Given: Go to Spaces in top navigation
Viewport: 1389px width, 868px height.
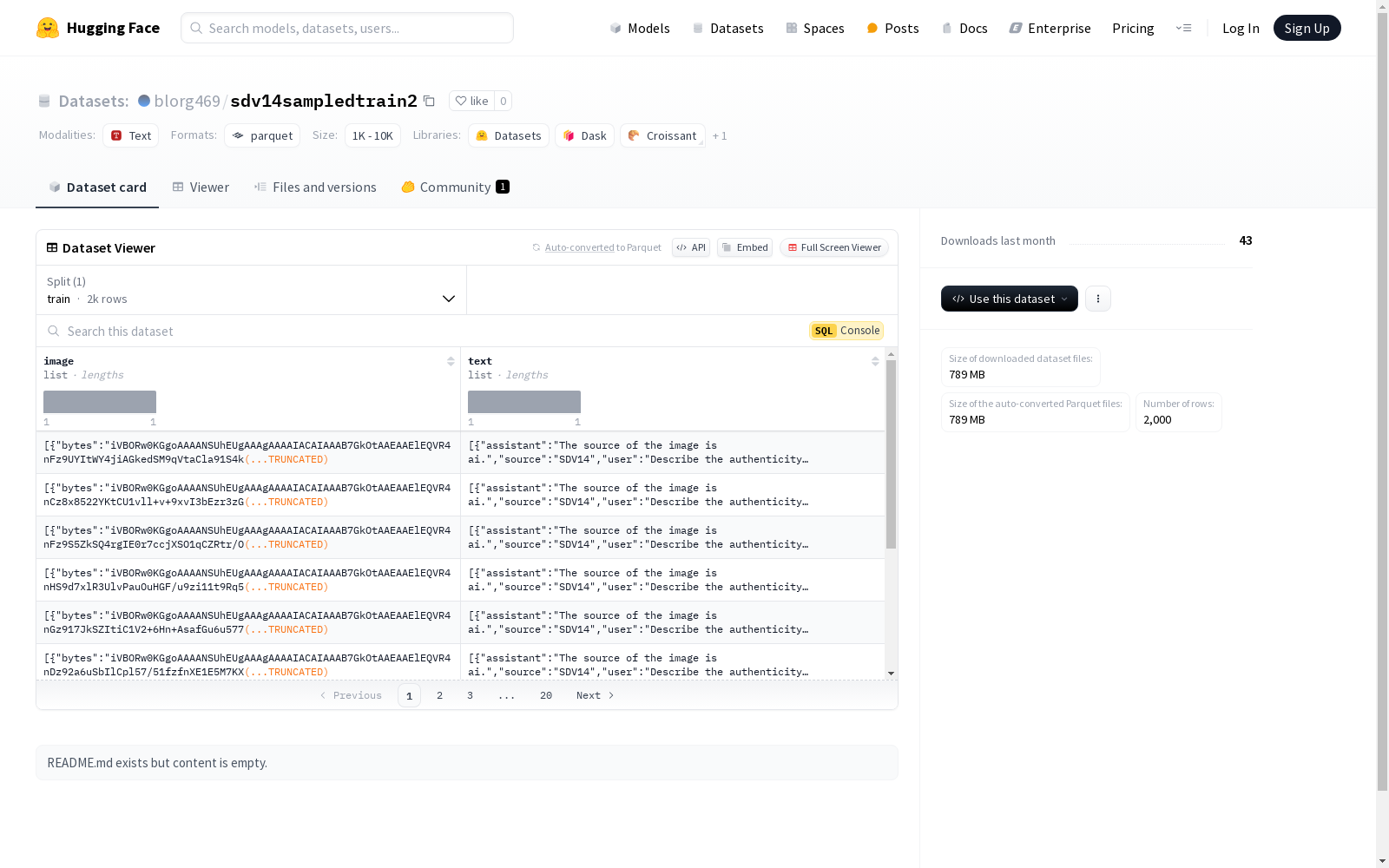Looking at the screenshot, I should tap(815, 28).
